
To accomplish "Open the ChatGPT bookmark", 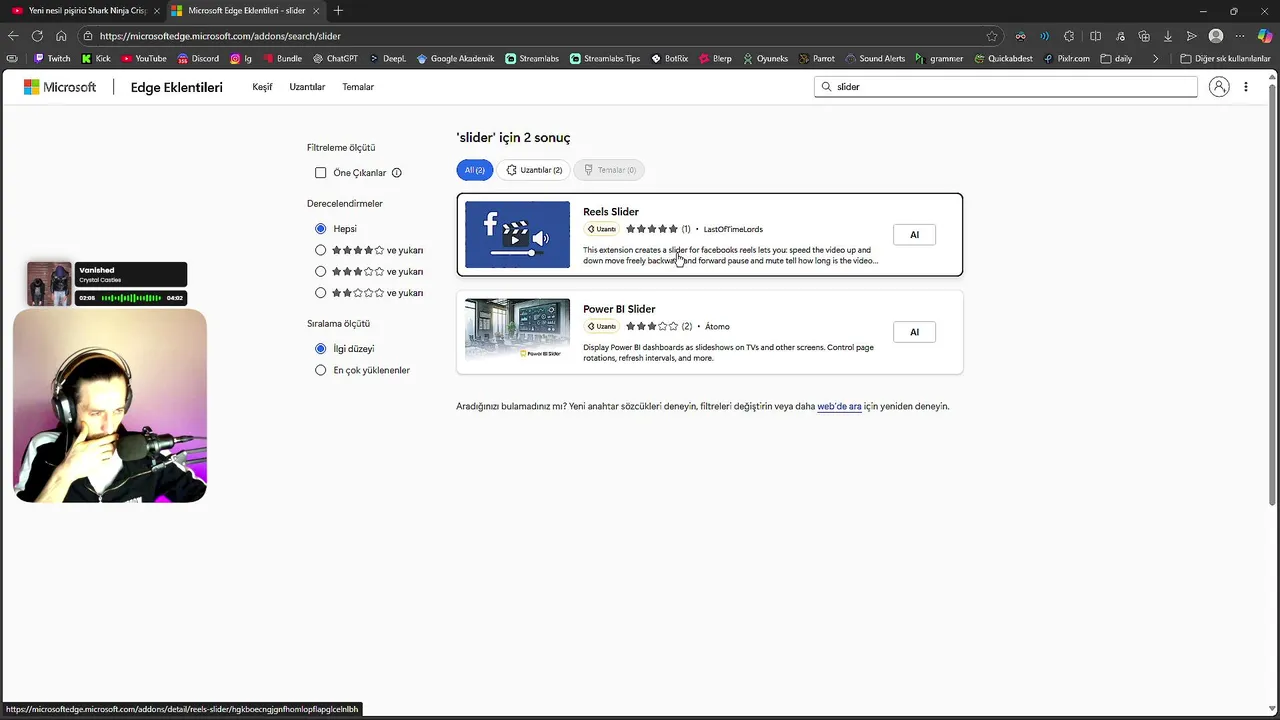I will point(335,59).
